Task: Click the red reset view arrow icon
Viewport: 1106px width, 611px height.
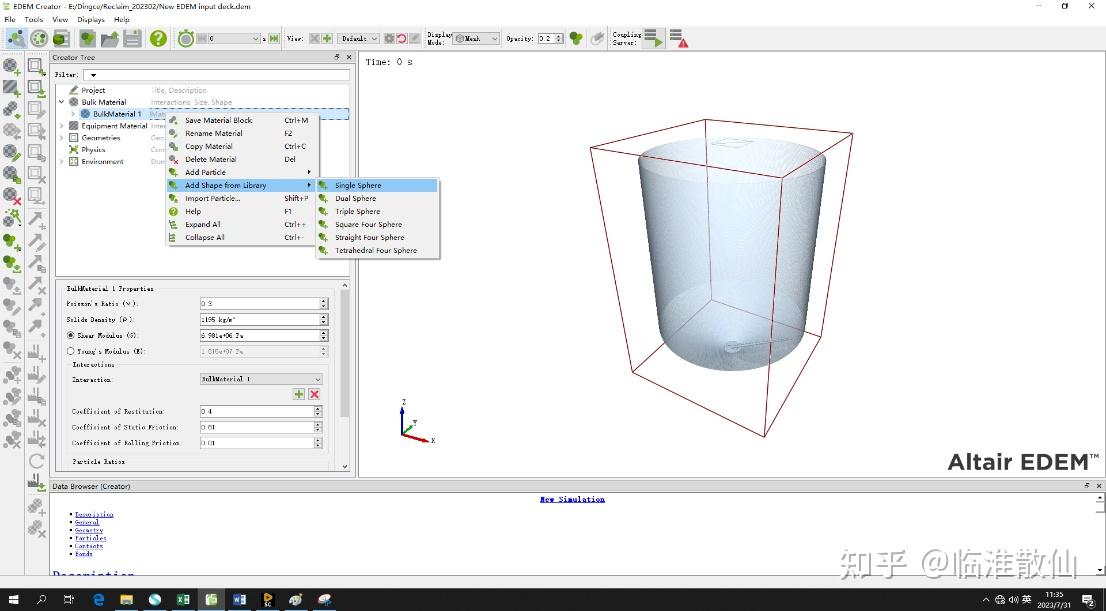Action: coord(402,38)
